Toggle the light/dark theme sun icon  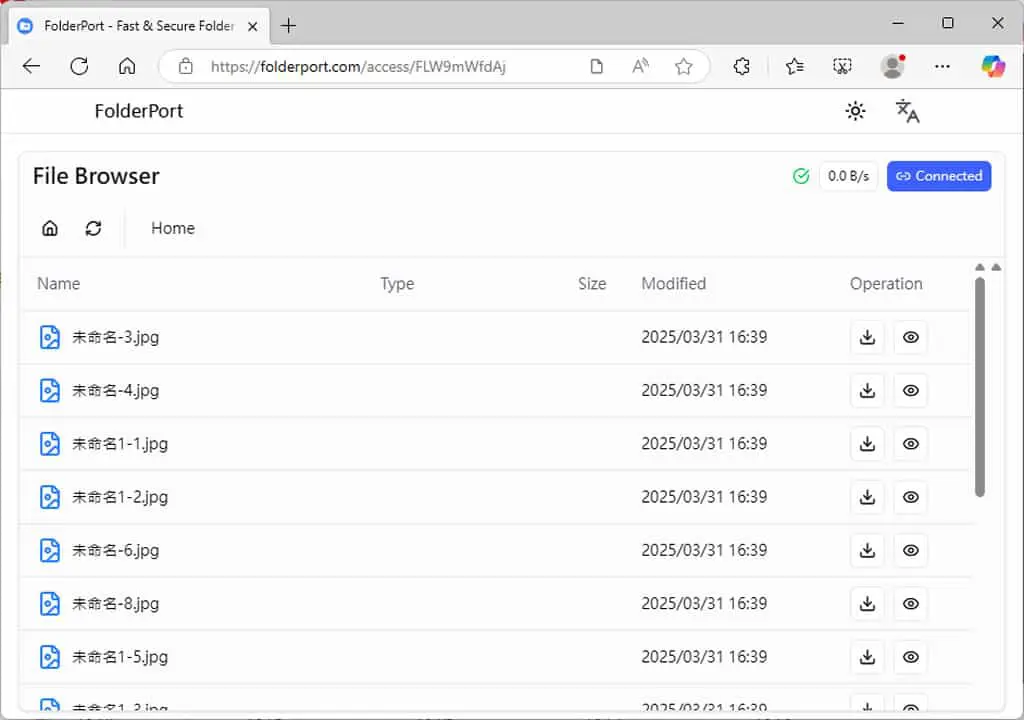tap(855, 111)
